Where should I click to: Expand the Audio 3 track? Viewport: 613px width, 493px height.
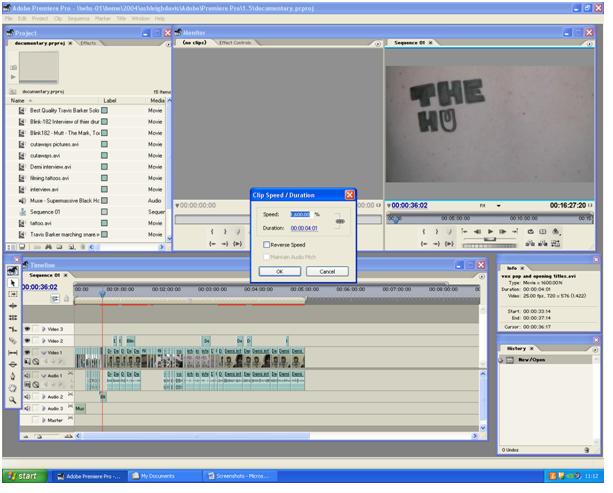44,409
